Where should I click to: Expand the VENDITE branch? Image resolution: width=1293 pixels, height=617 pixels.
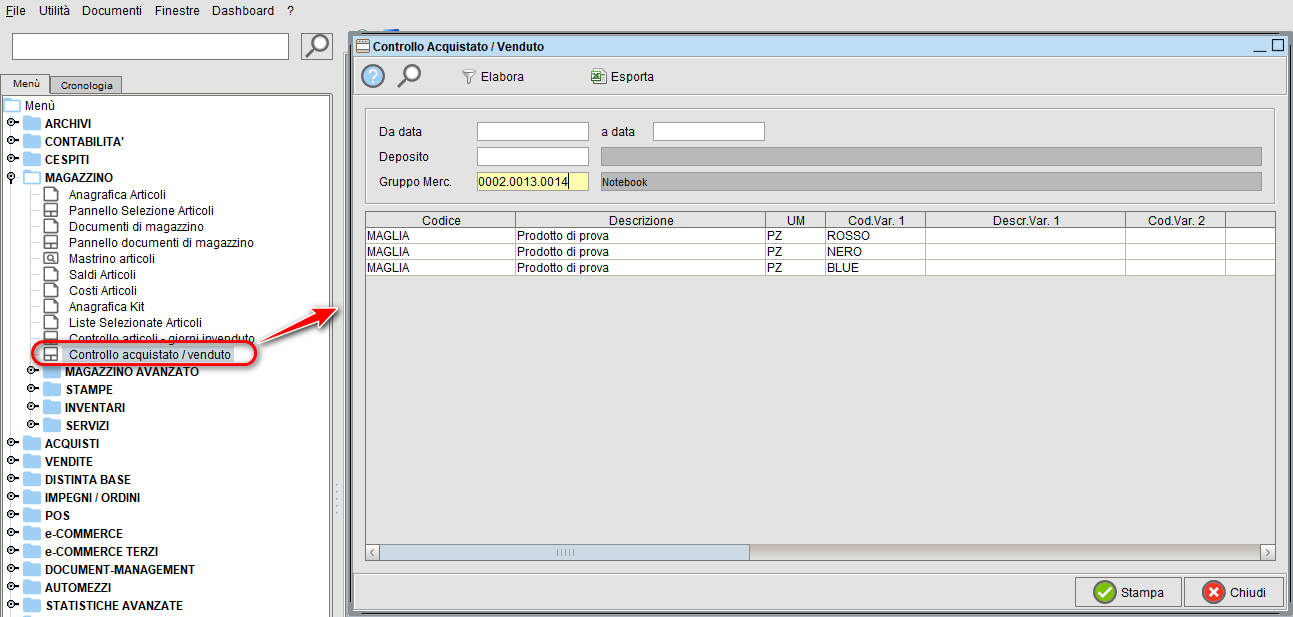[9, 461]
